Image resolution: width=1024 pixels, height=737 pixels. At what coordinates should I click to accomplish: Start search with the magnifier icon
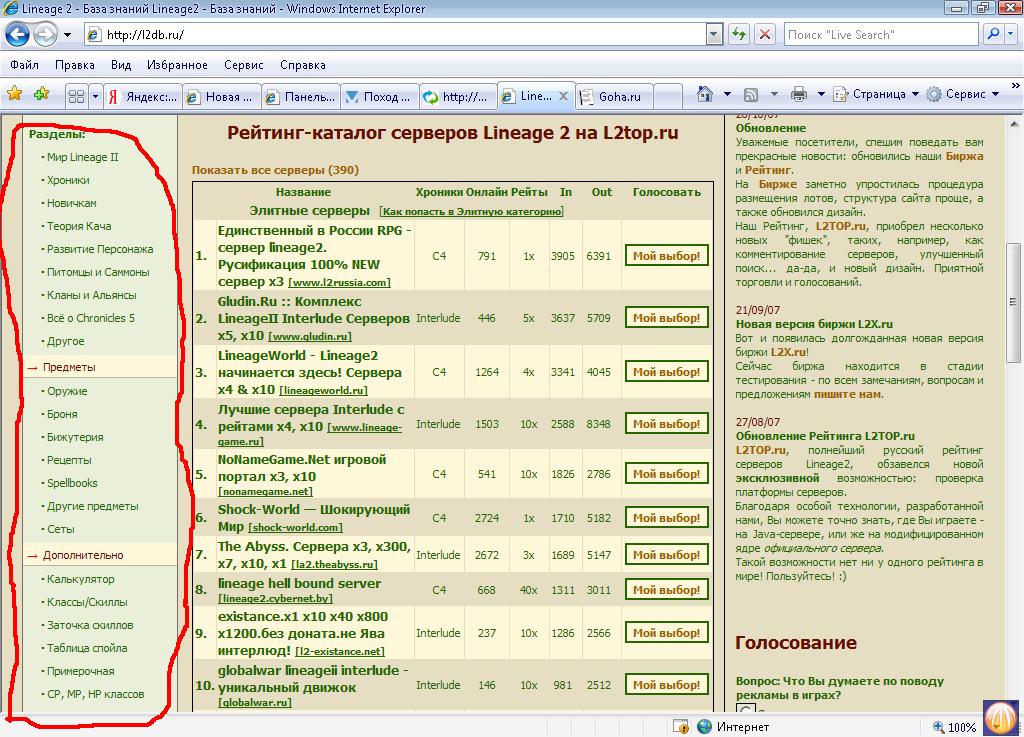click(x=993, y=34)
